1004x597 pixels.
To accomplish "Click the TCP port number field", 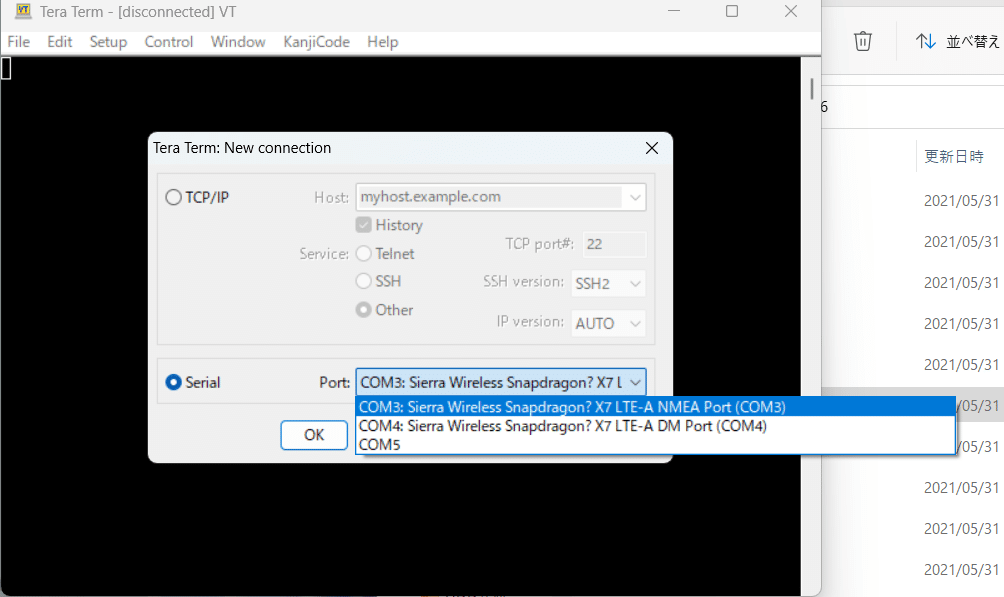I will pos(614,244).
